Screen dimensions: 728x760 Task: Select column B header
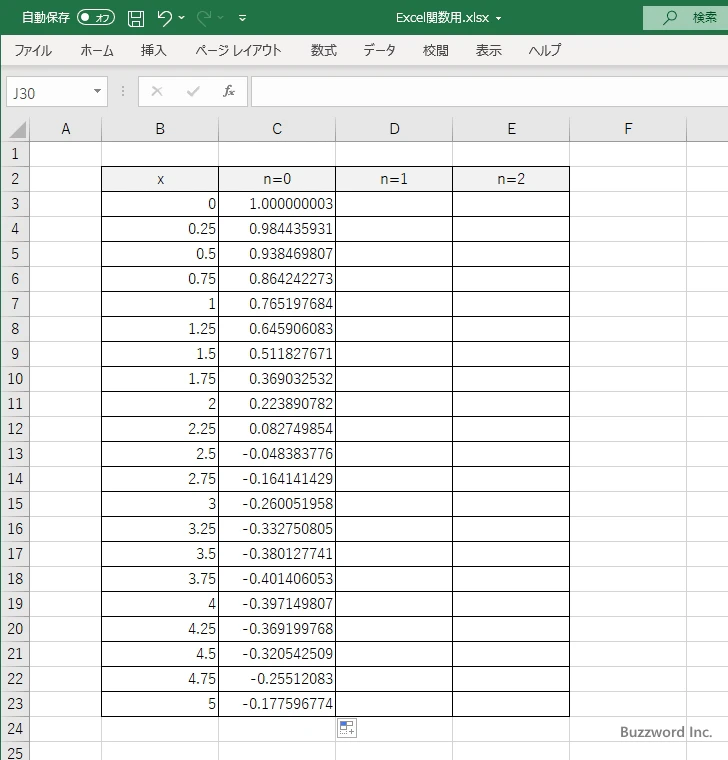160,129
